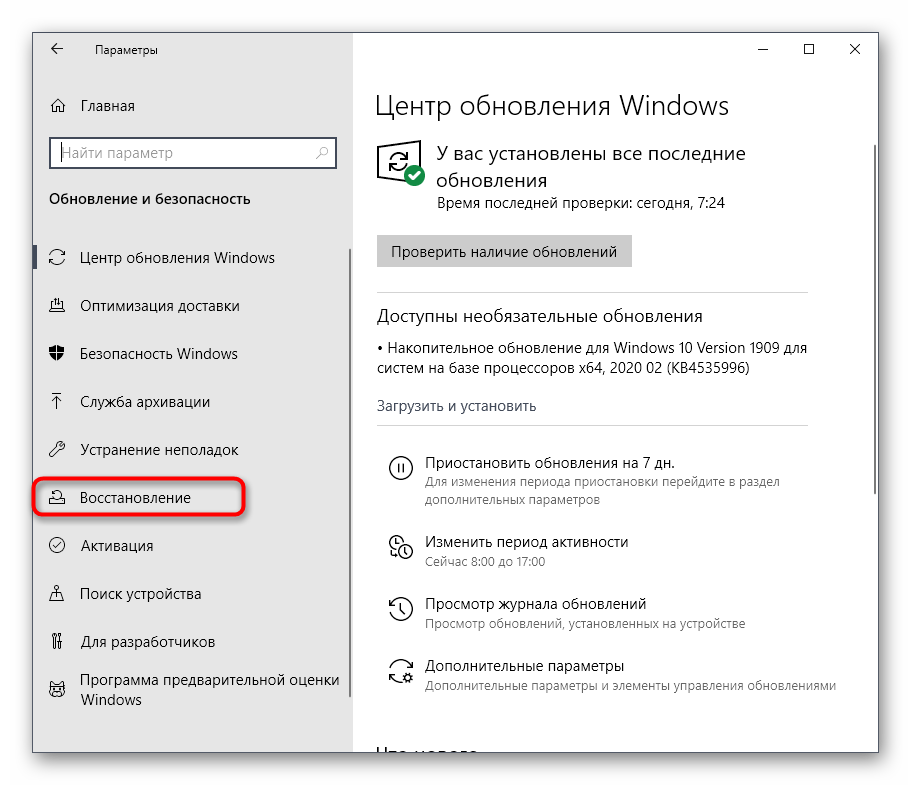The image size is (911, 785).
Task: Open Дополнительные параметры
Action: pyautogui.click(x=524, y=665)
